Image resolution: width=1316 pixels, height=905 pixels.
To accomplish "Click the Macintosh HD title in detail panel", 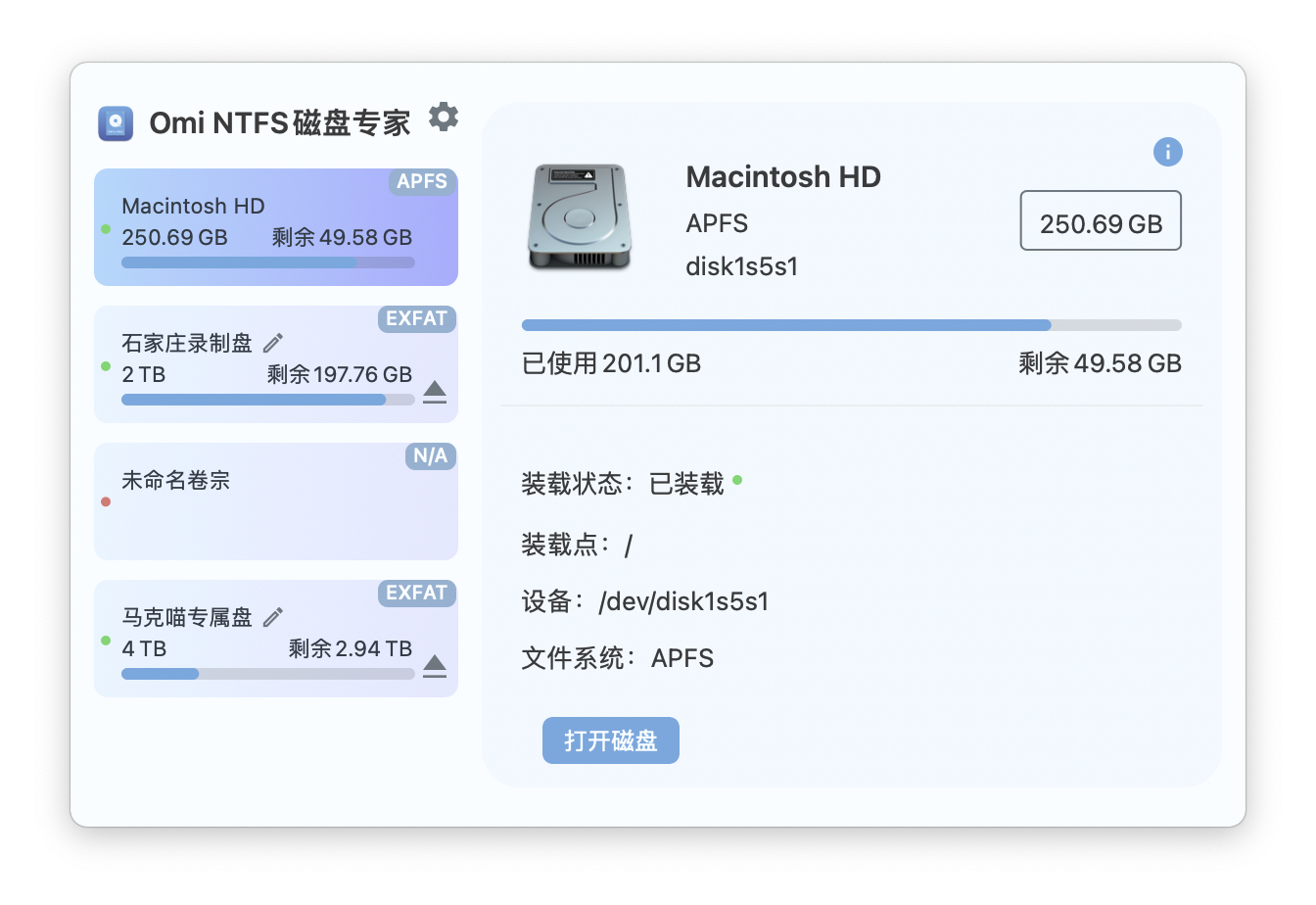I will point(783,177).
